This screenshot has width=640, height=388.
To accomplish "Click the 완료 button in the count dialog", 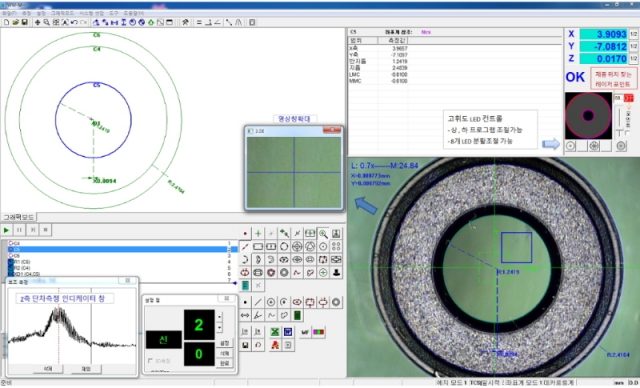I will (224, 363).
